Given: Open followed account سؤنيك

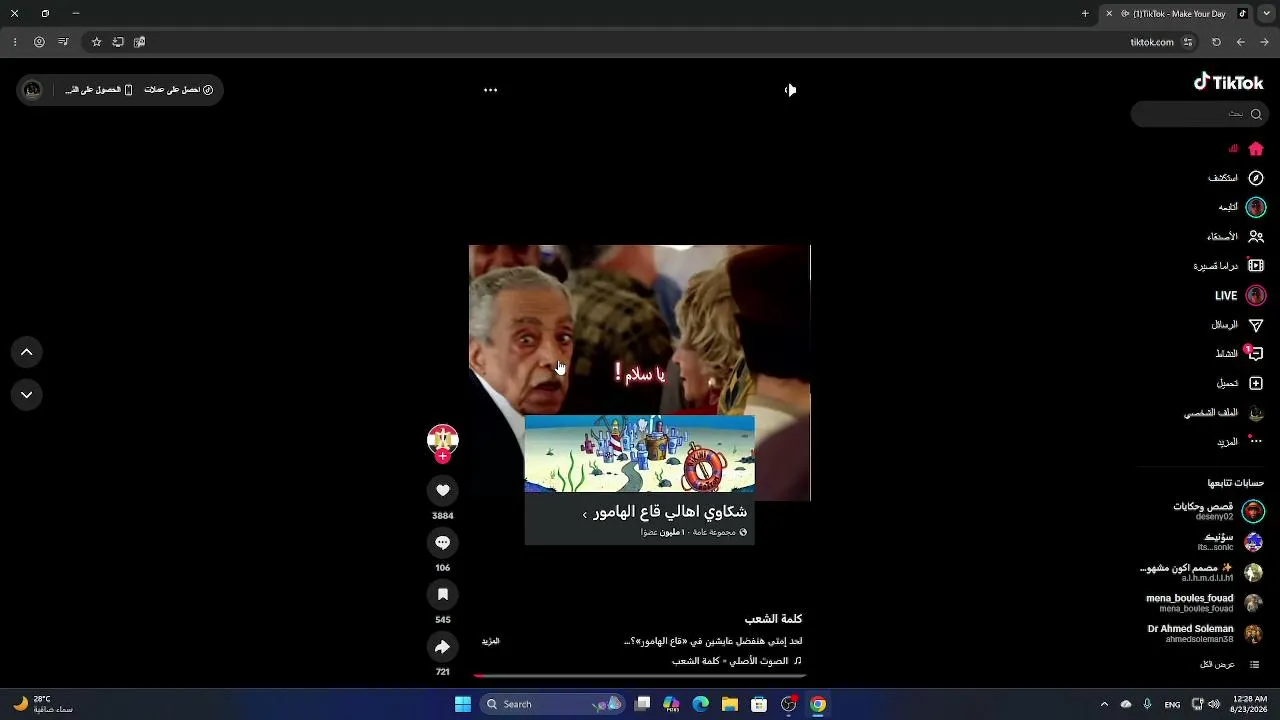Looking at the screenshot, I should pos(1230,542).
